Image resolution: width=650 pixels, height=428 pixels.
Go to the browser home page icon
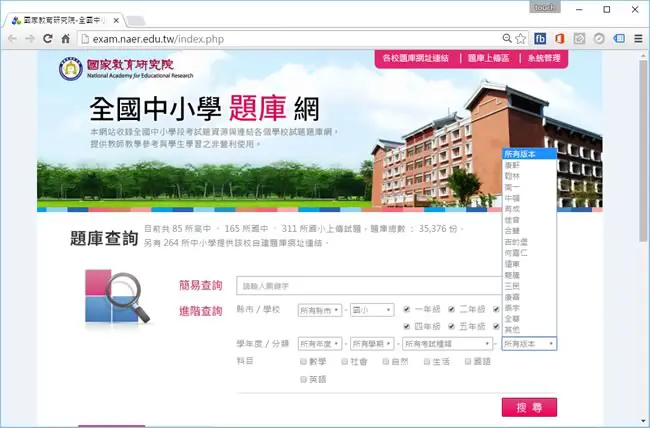(x=65, y=39)
